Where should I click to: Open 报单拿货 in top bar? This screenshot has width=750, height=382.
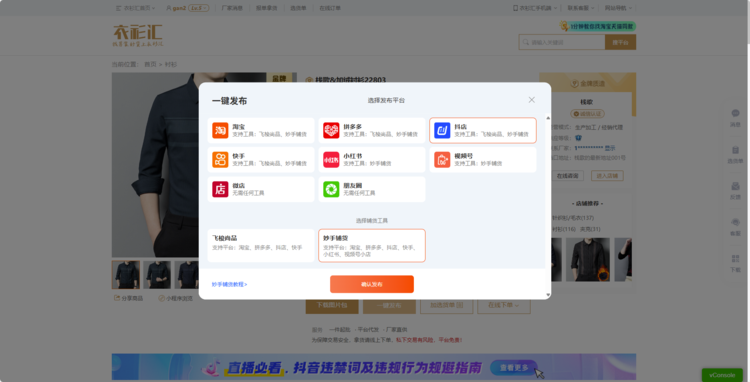(266, 8)
